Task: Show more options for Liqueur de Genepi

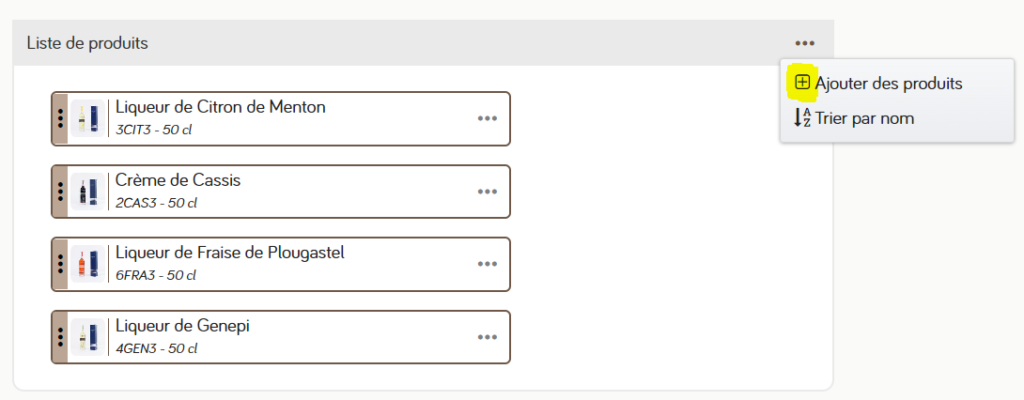Action: coord(487,337)
